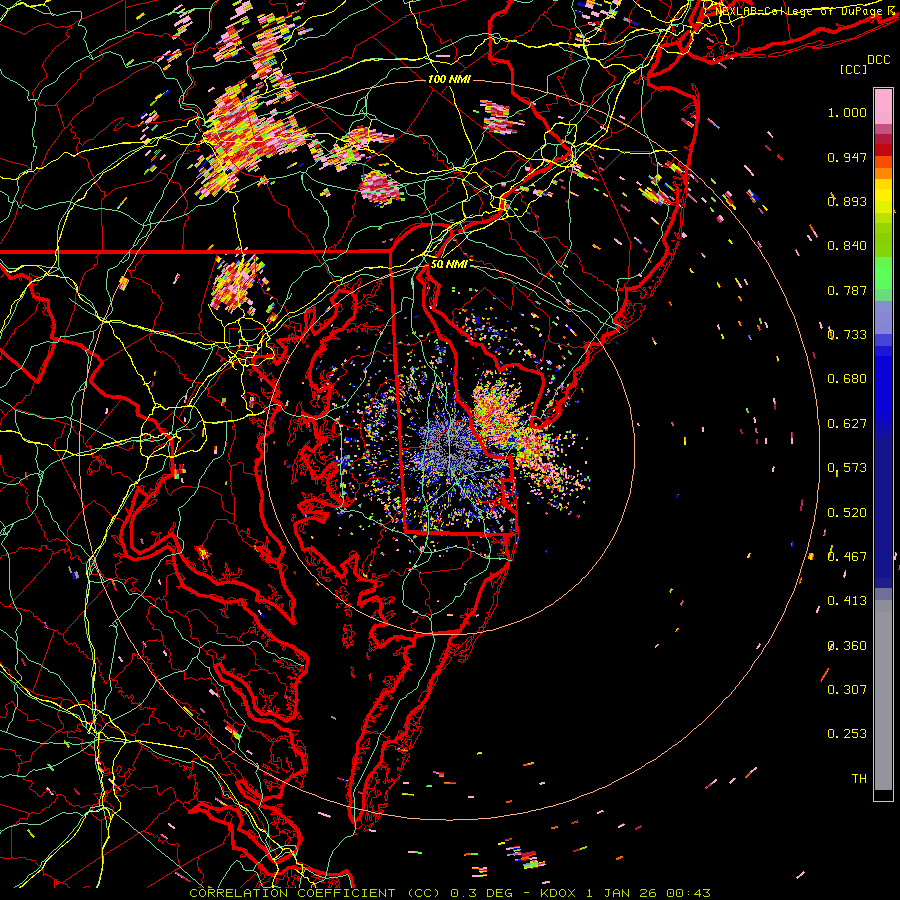
Task: Click the 0.893 scale value
Action: coord(847,201)
